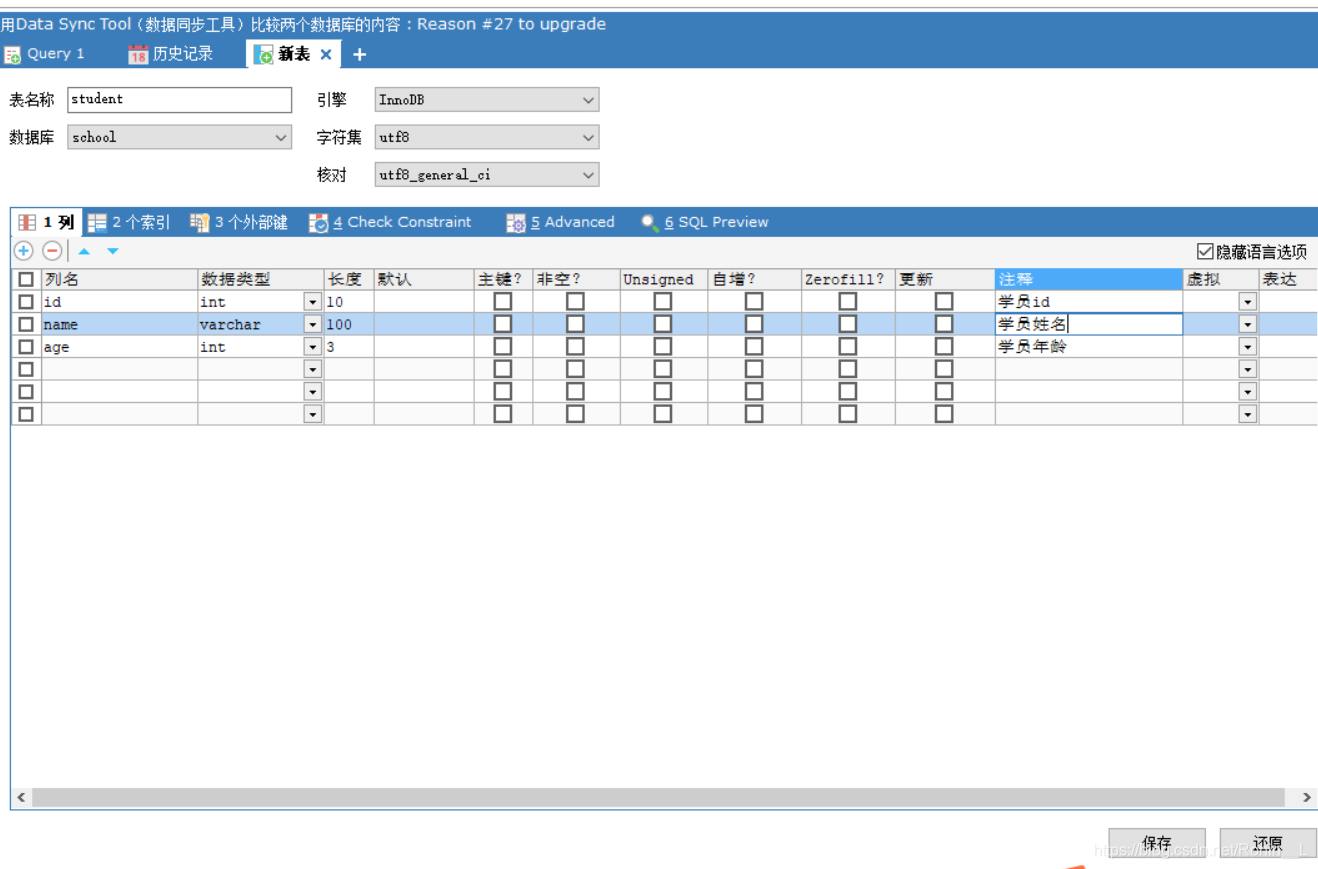
Task: Click the remove column minus icon
Action: (52, 251)
